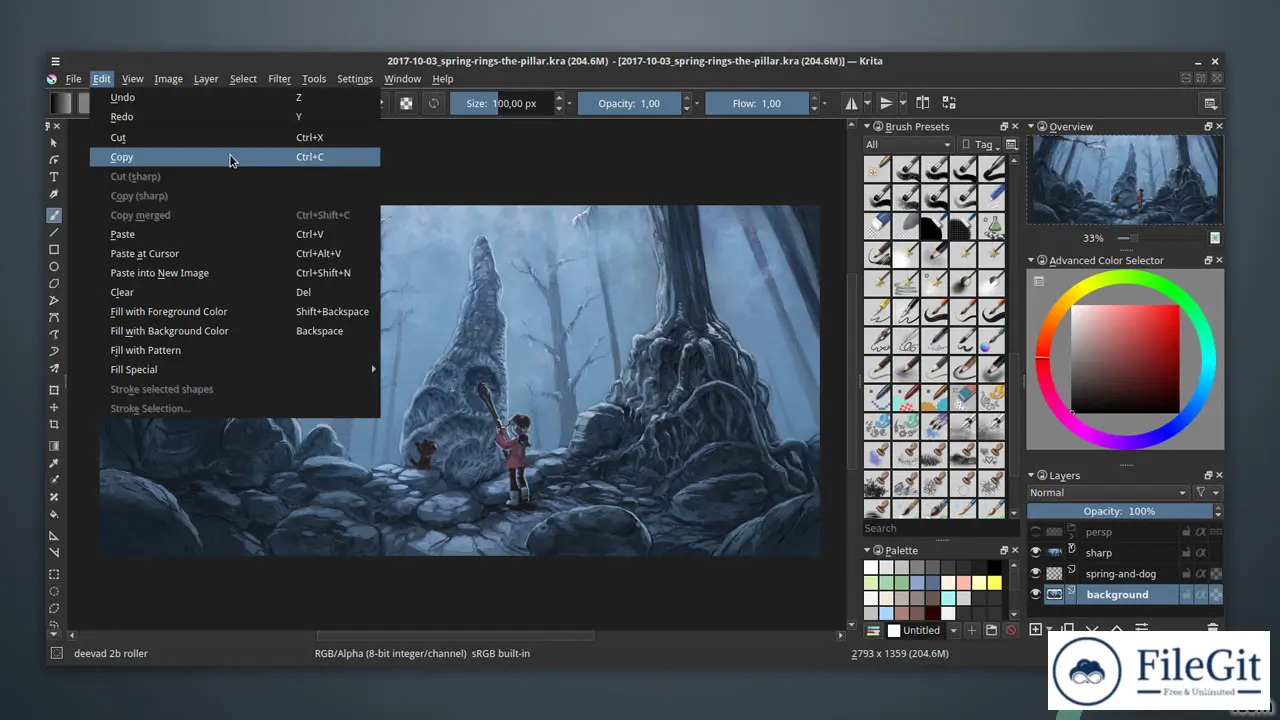
Task: Select the Polyline tool in toolbox
Action: [x=54, y=300]
